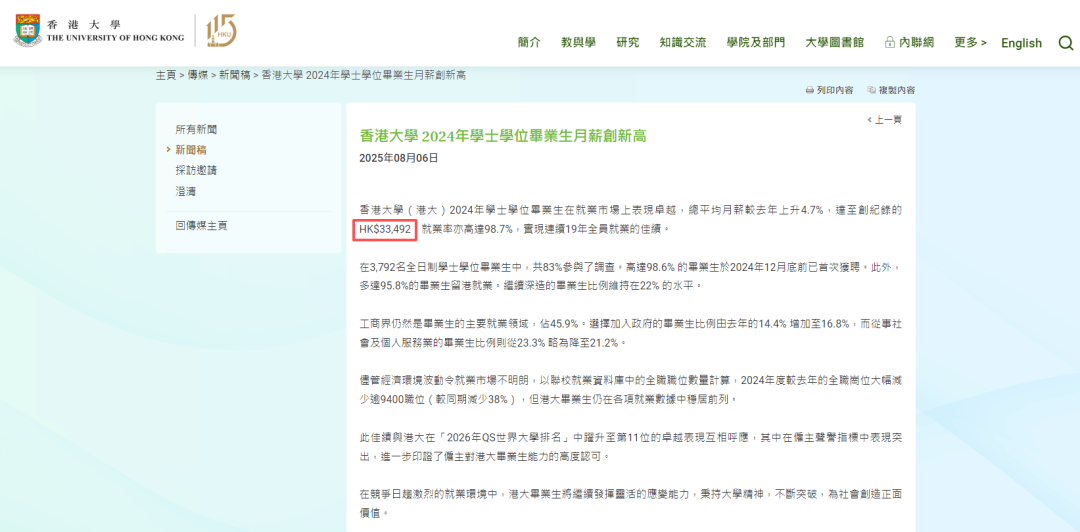This screenshot has width=1080, height=532.
Task: Open the 簡介 menu
Action: click(x=529, y=43)
